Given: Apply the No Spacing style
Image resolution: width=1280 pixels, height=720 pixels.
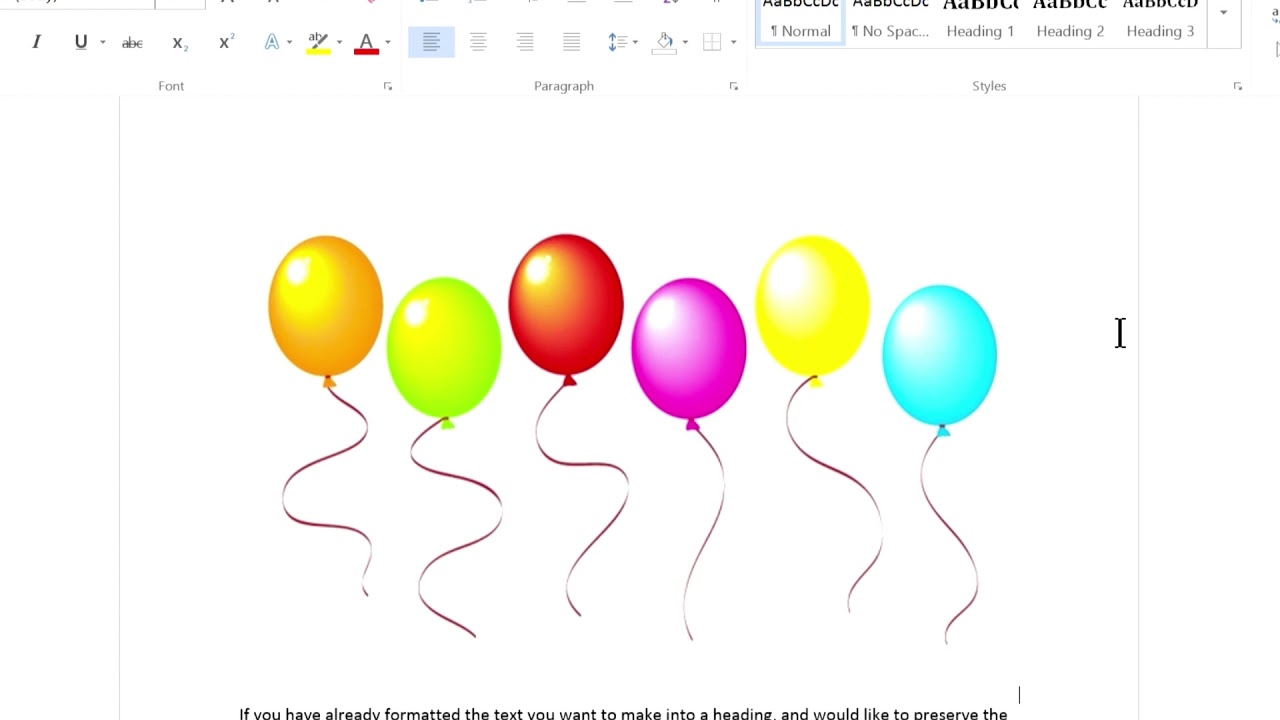Looking at the screenshot, I should (890, 22).
